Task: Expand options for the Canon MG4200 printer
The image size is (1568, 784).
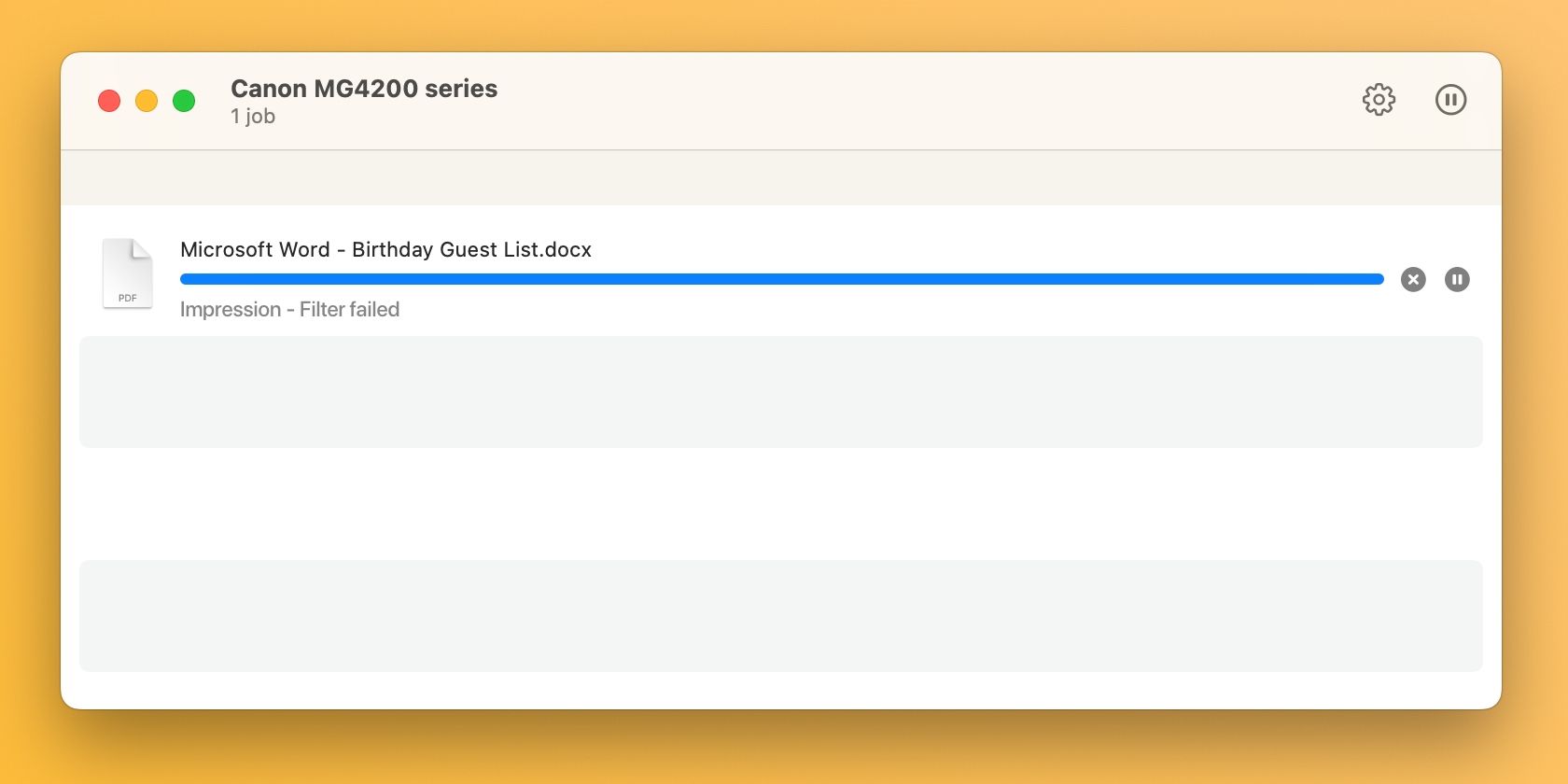Action: point(1379,100)
